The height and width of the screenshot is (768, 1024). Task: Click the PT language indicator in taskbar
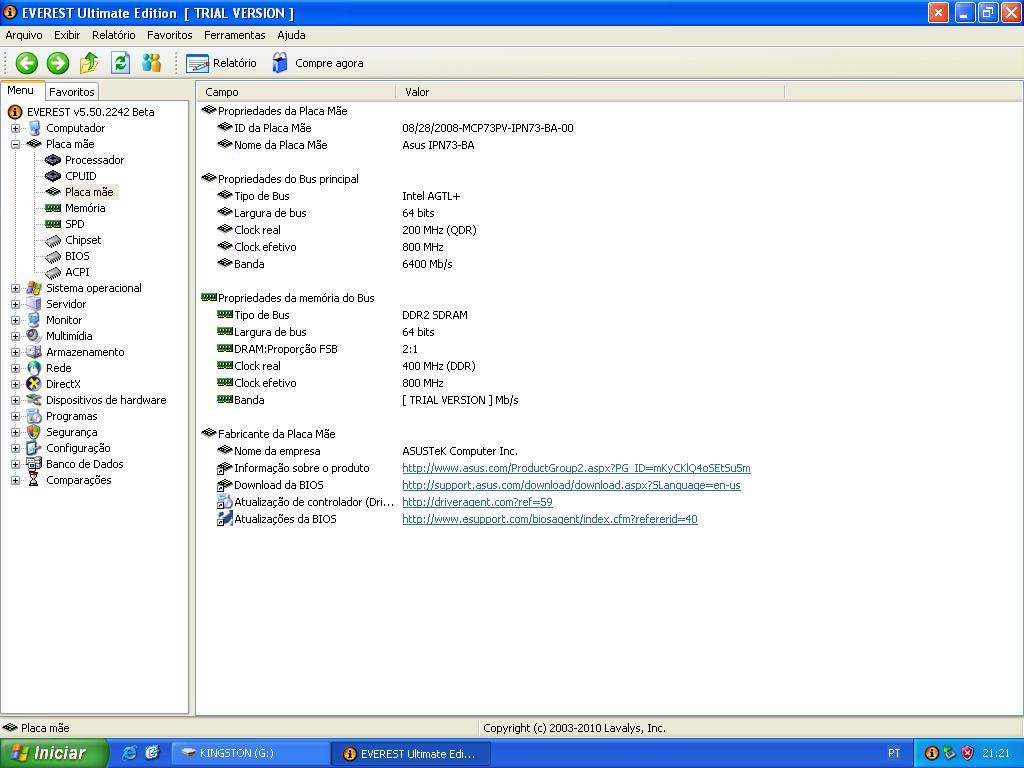[894, 754]
